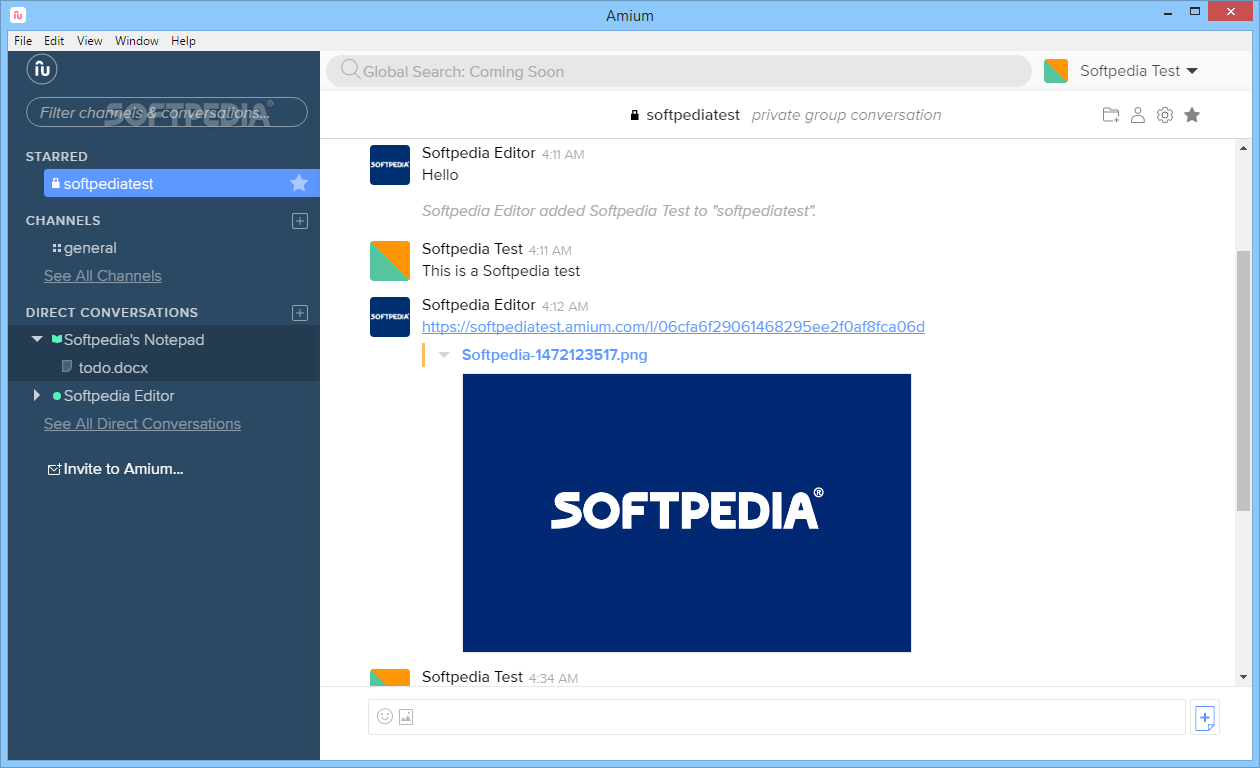The width and height of the screenshot is (1260, 768).
Task: Open the View menu
Action: pos(90,41)
